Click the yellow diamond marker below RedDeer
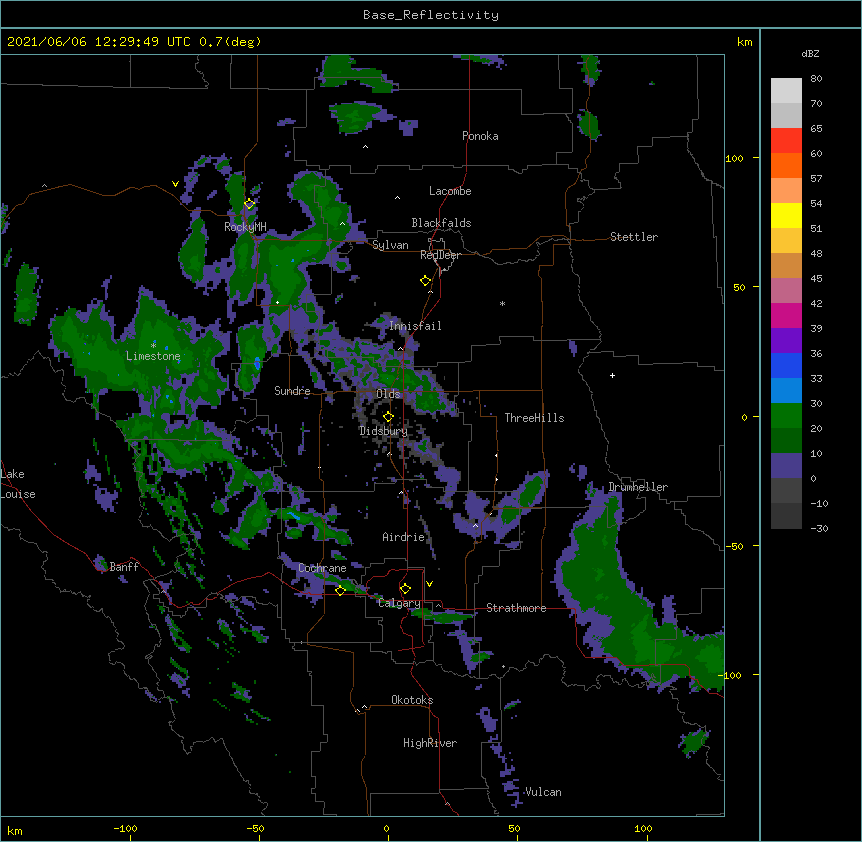The image size is (862, 842). 426,281
